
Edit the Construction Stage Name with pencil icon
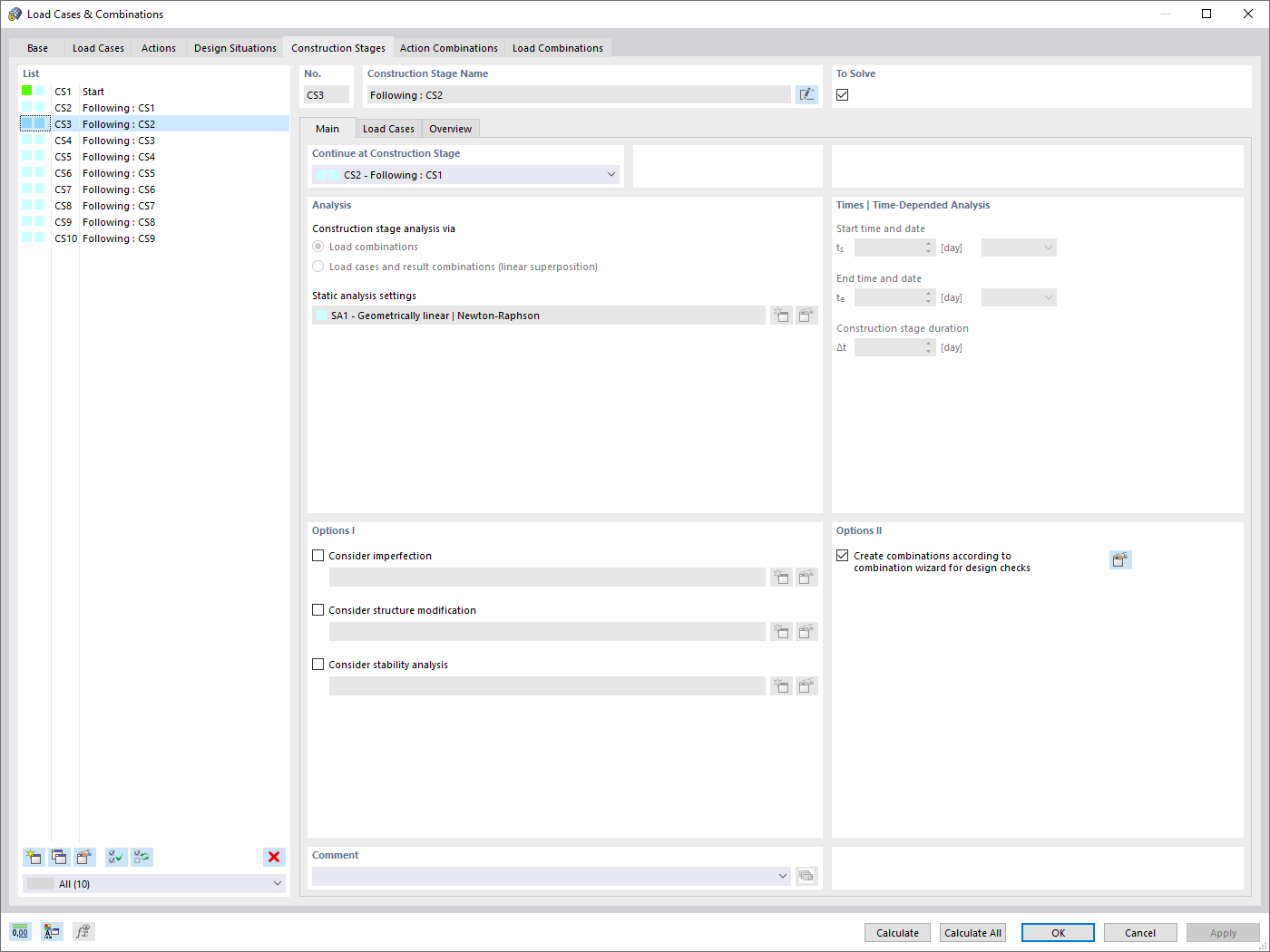coord(806,93)
